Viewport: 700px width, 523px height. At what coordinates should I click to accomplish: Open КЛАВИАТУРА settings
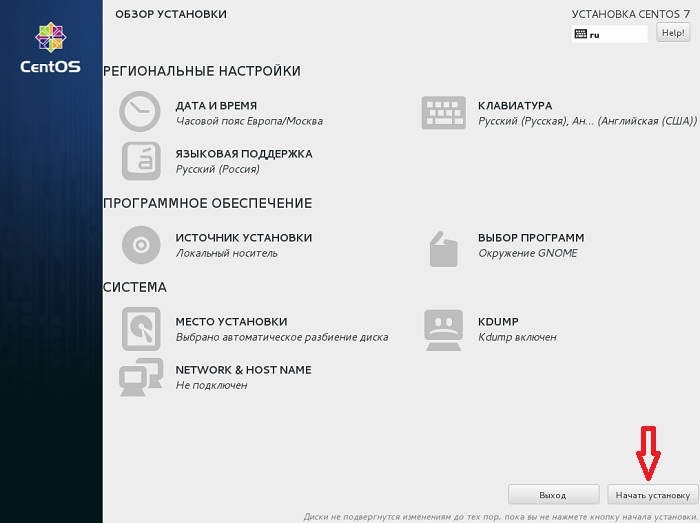click(515, 106)
